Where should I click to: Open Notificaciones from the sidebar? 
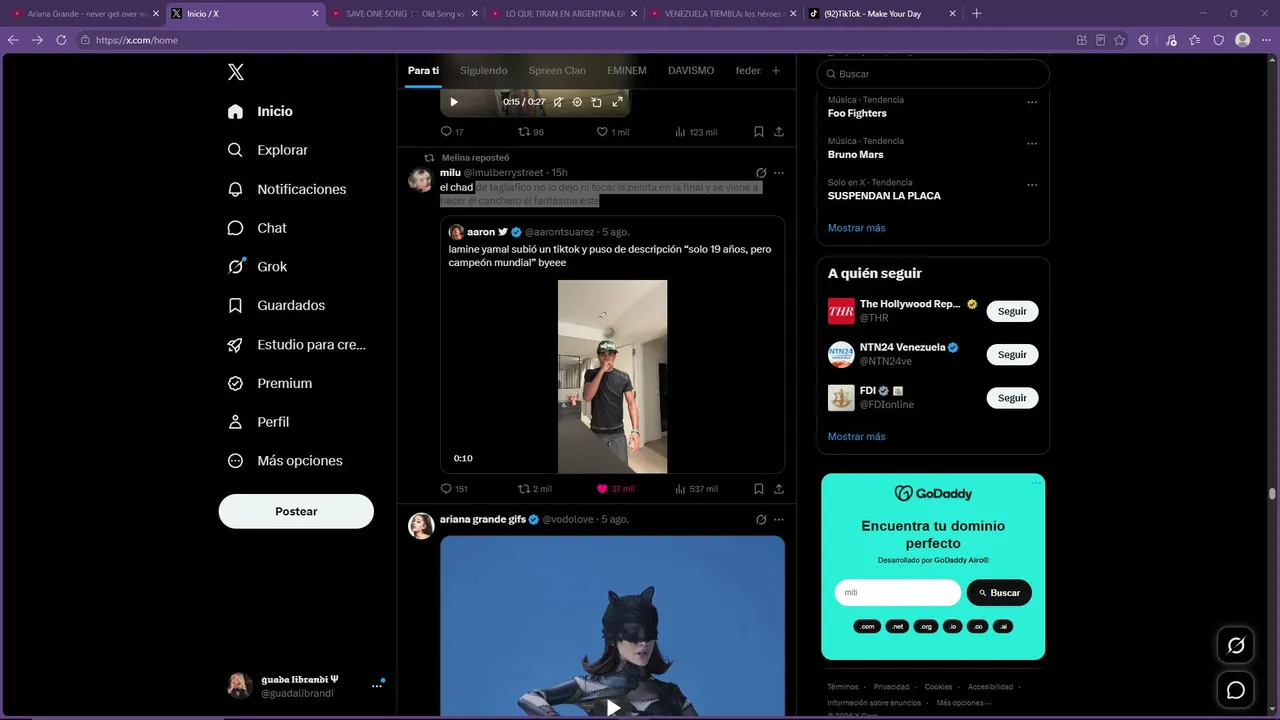(287, 189)
